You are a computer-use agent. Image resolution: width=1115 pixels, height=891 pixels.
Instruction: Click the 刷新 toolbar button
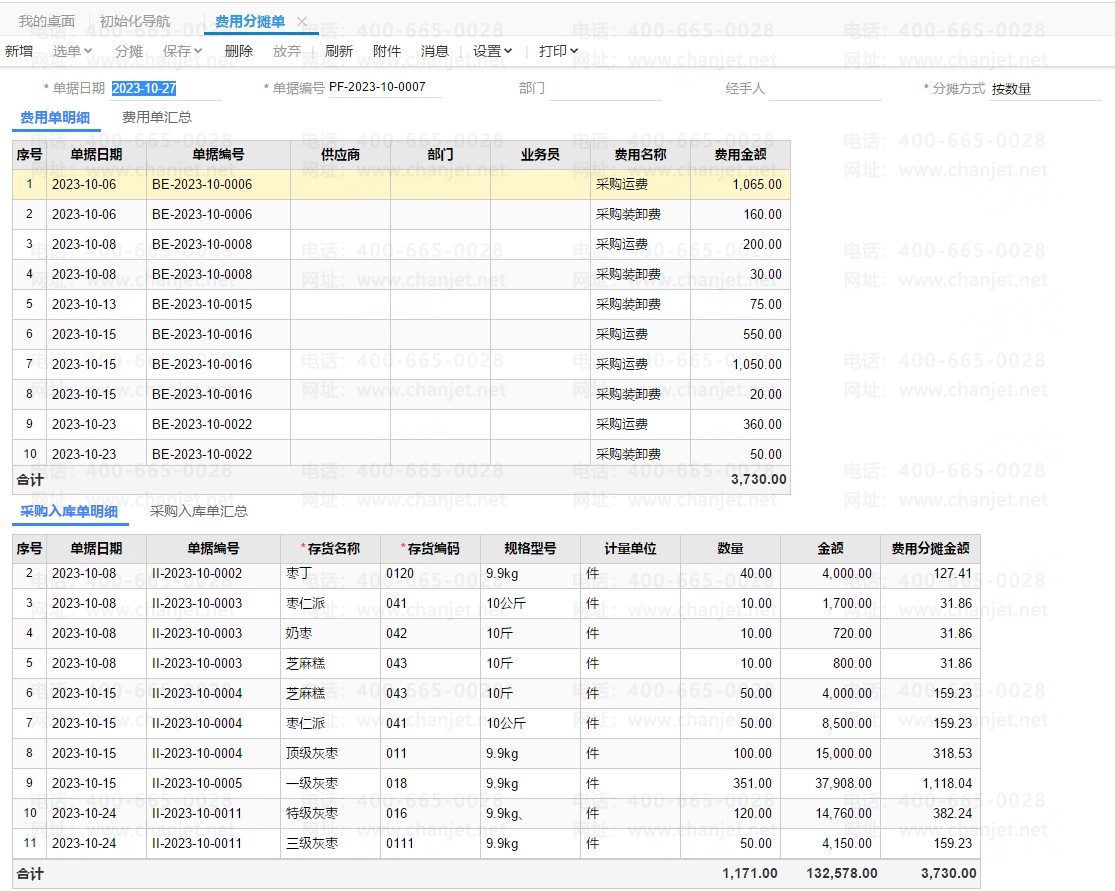(339, 51)
